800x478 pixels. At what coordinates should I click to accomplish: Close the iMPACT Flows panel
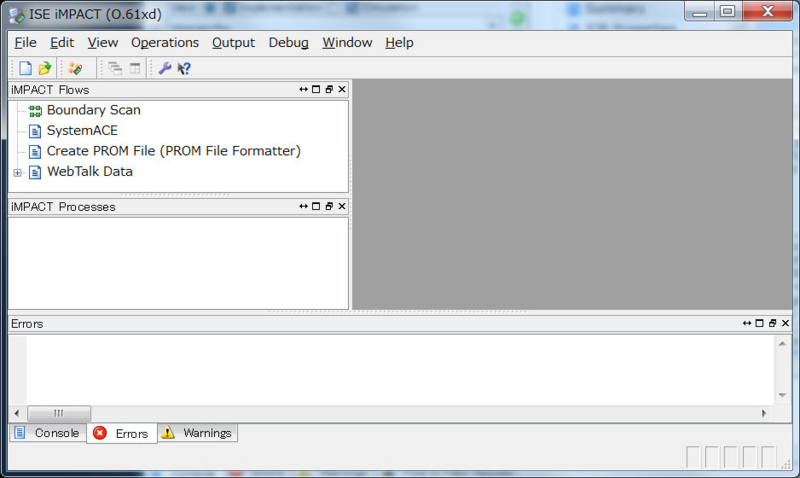342,89
